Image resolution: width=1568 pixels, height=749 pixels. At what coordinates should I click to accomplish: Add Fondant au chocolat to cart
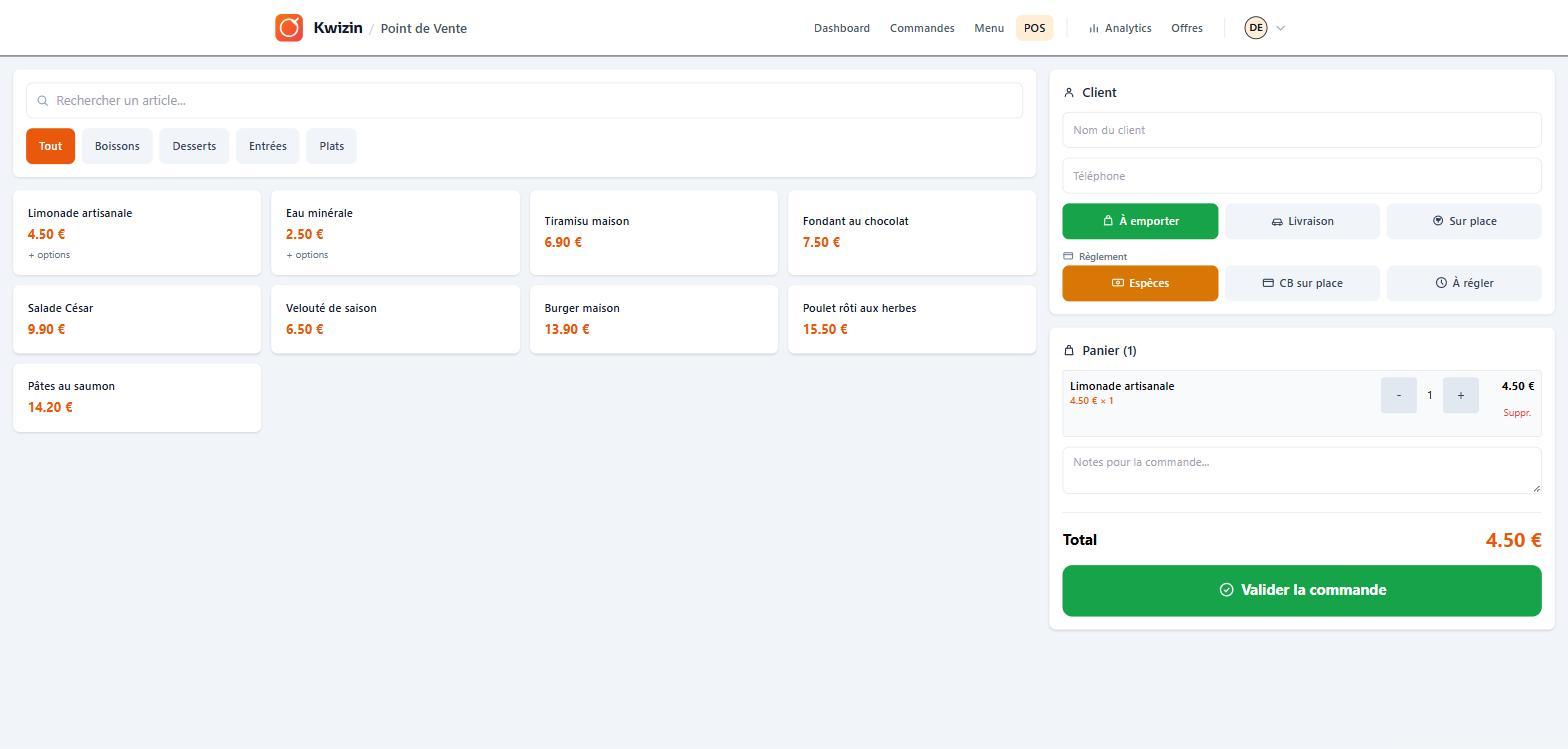(912, 233)
